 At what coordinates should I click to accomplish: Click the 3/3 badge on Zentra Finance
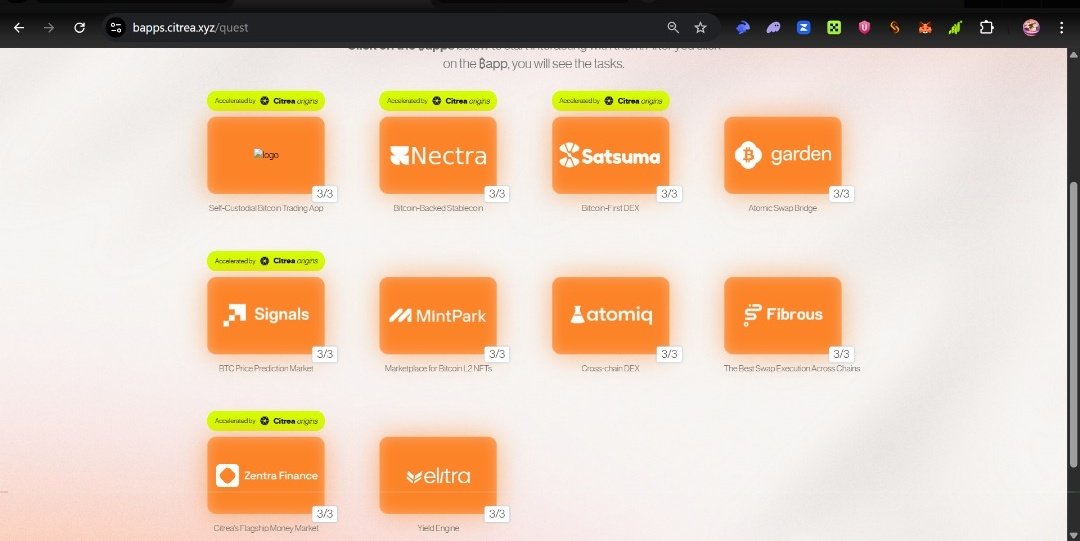[x=324, y=513]
